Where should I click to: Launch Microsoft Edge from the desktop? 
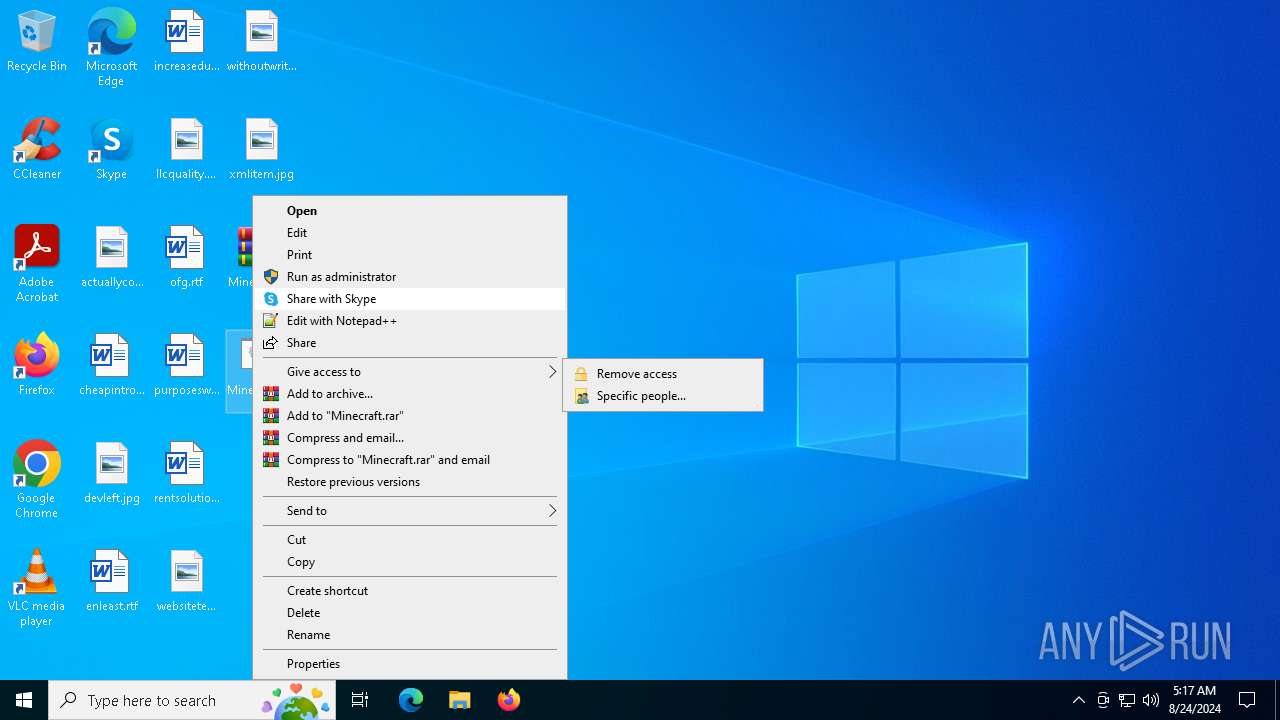[x=111, y=48]
